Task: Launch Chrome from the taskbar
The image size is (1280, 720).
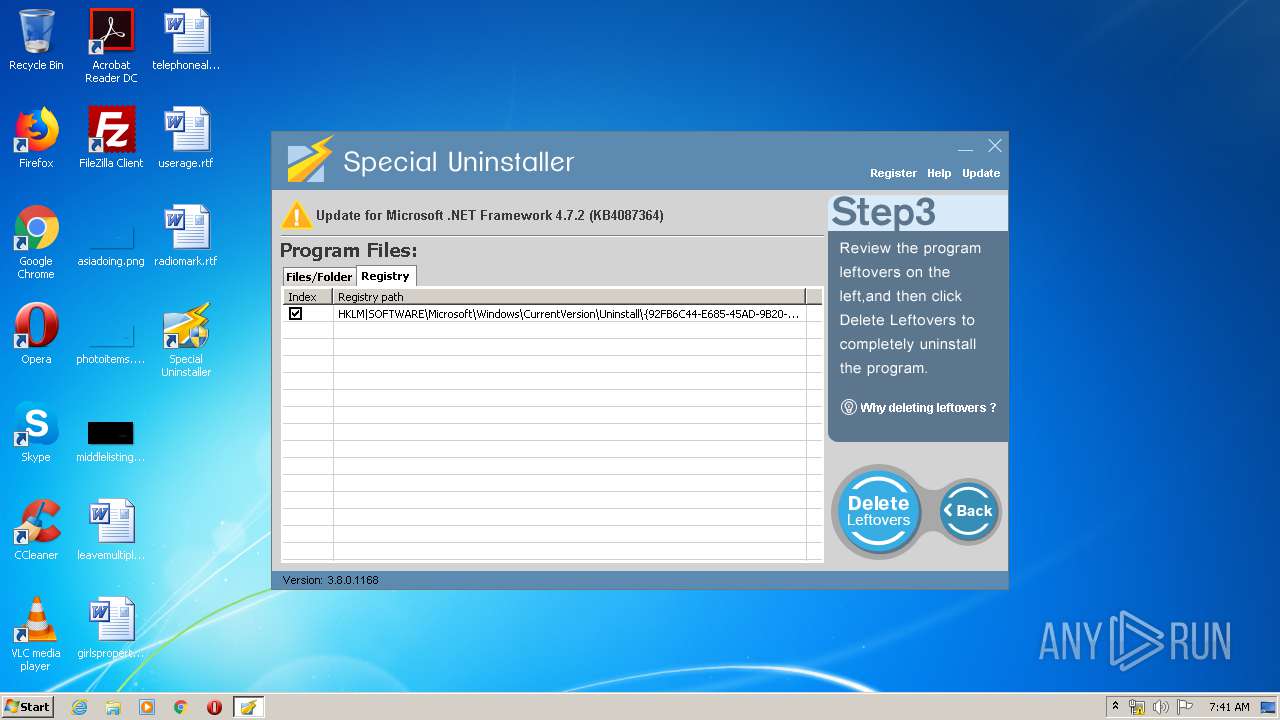Action: 180,707
